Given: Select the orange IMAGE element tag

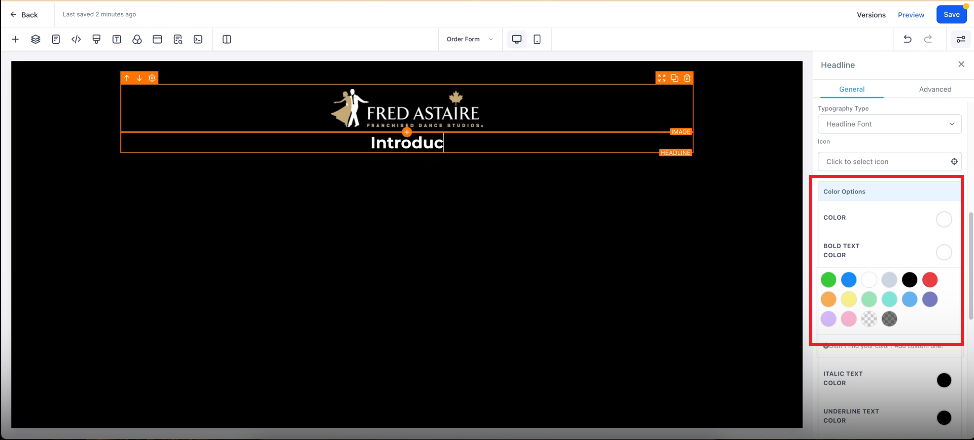Looking at the screenshot, I should pyautogui.click(x=681, y=132).
